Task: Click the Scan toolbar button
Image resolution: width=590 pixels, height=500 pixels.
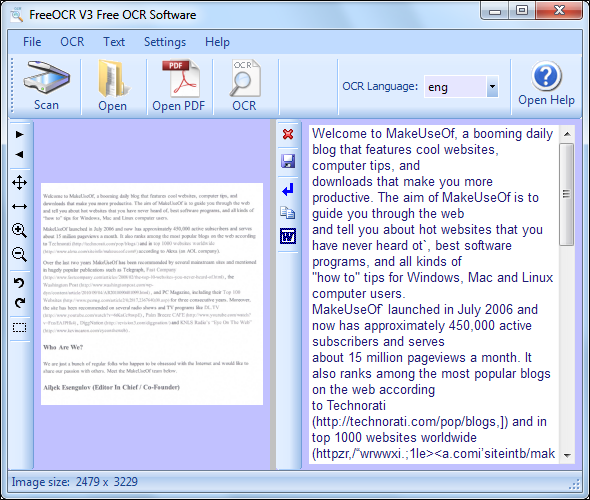Action: coord(46,86)
